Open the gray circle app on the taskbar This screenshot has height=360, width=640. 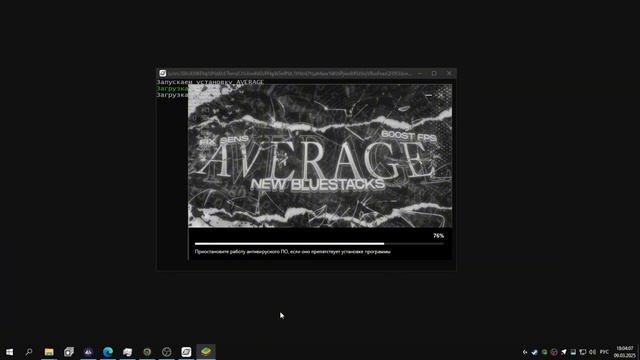(167, 352)
